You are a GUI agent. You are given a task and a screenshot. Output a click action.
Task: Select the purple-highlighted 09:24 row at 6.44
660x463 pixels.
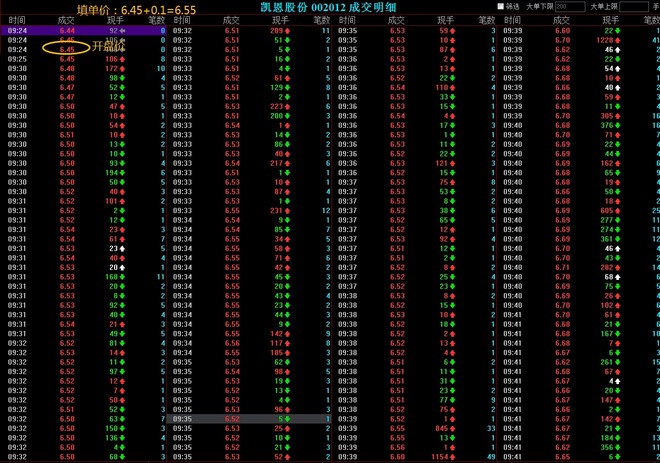point(83,31)
